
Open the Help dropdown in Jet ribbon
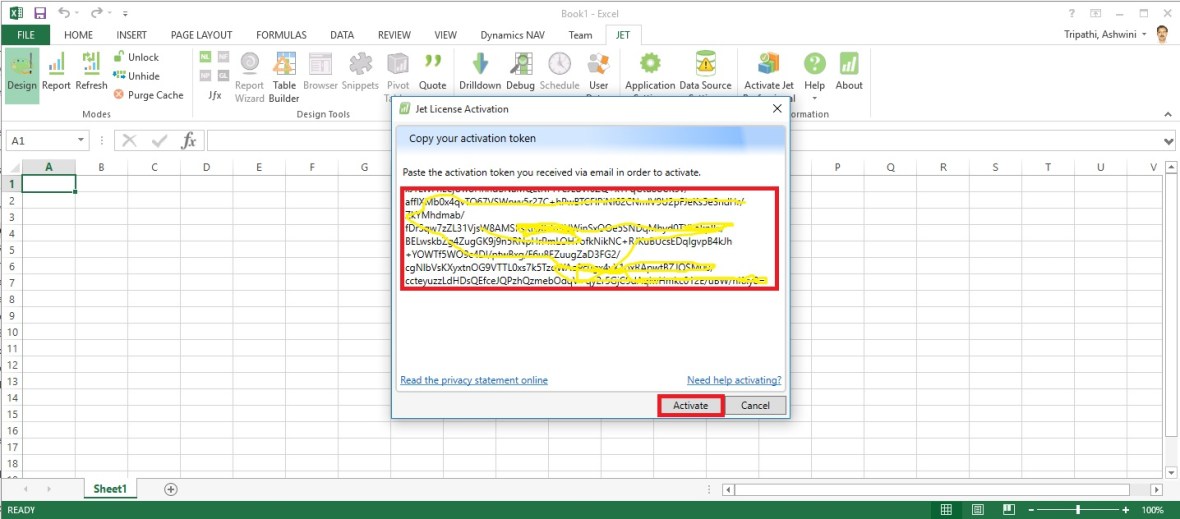coord(815,86)
